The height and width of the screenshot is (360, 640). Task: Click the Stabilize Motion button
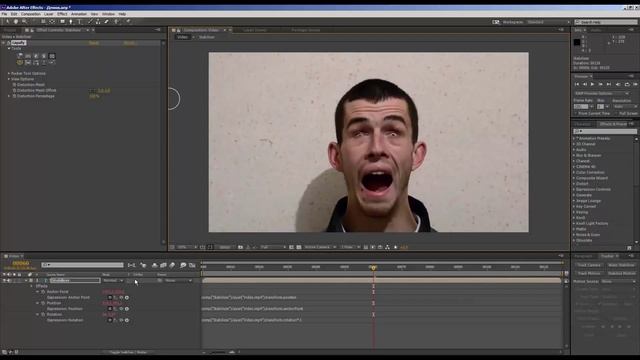point(621,273)
